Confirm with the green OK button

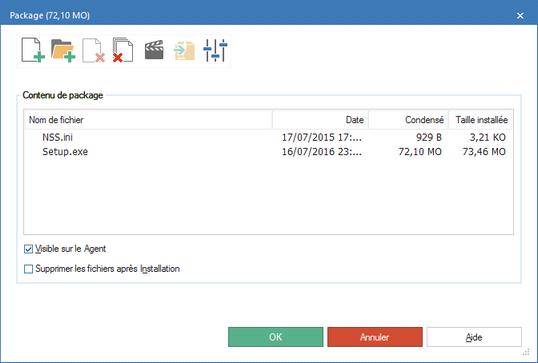[x=276, y=337]
